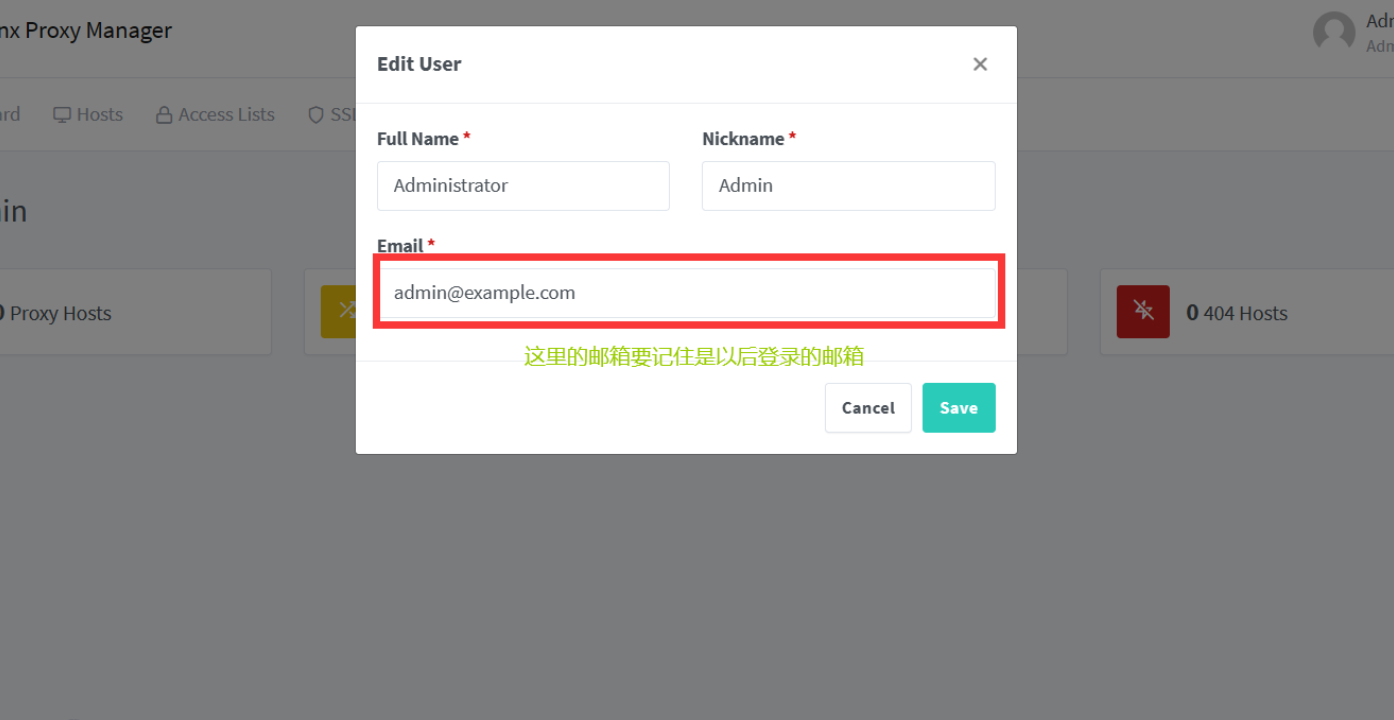Screen dimensions: 1394x720
Task: Click the yellow redirection hosts icon
Action: click(338, 311)
